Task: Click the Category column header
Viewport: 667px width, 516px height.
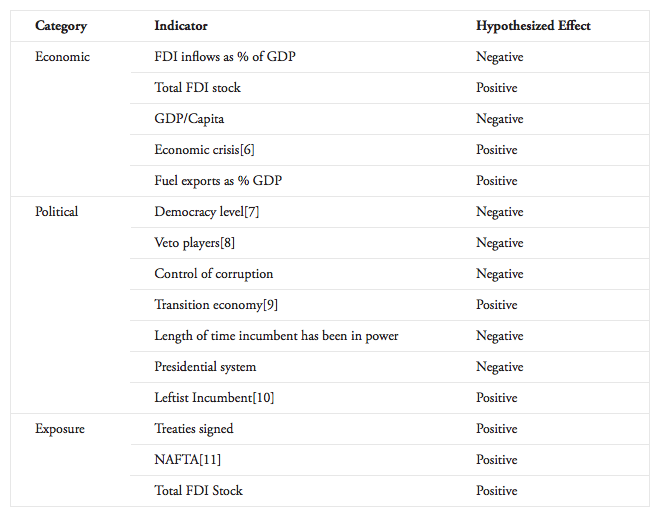Action: 61,26
